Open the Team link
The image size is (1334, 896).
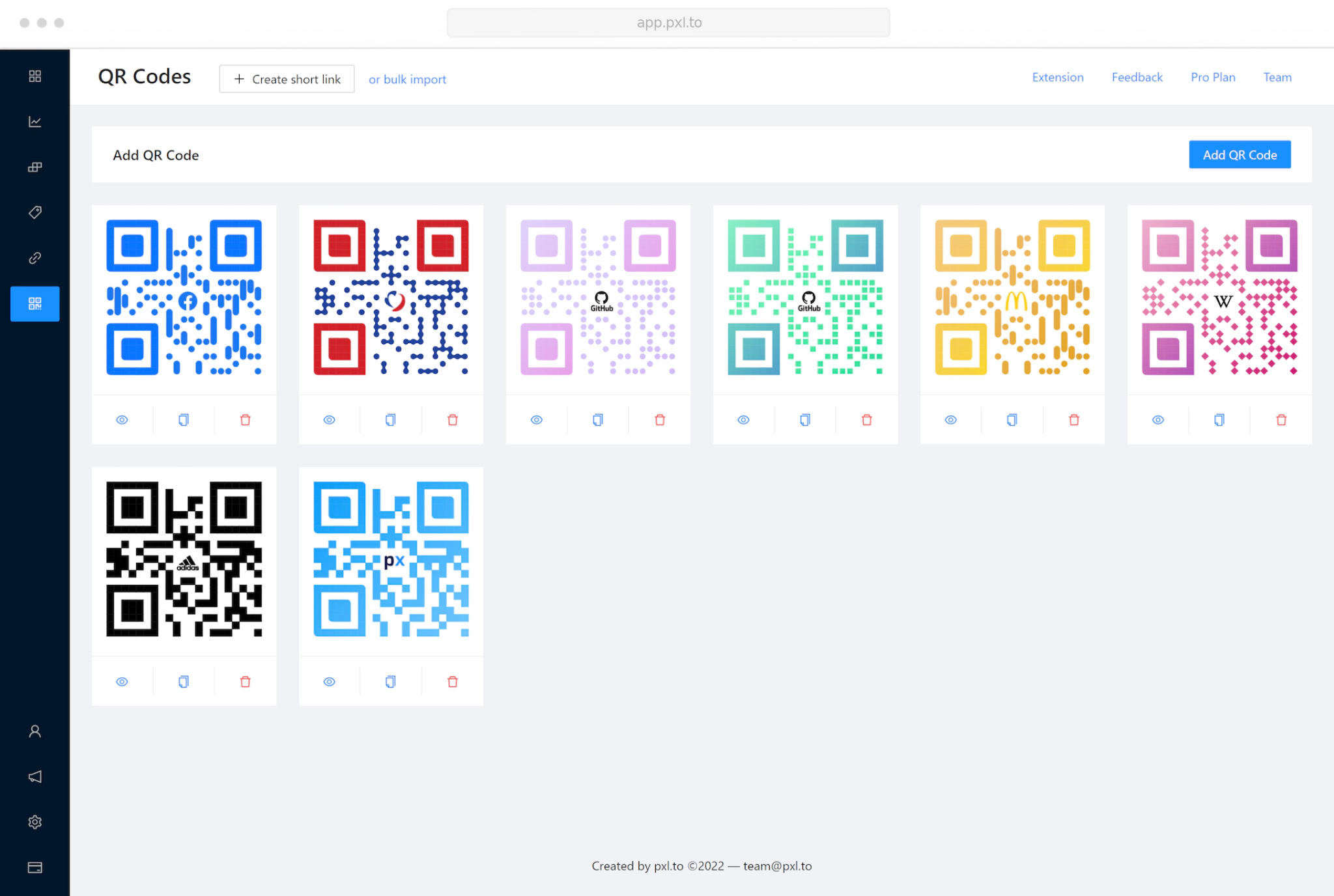coord(1277,77)
